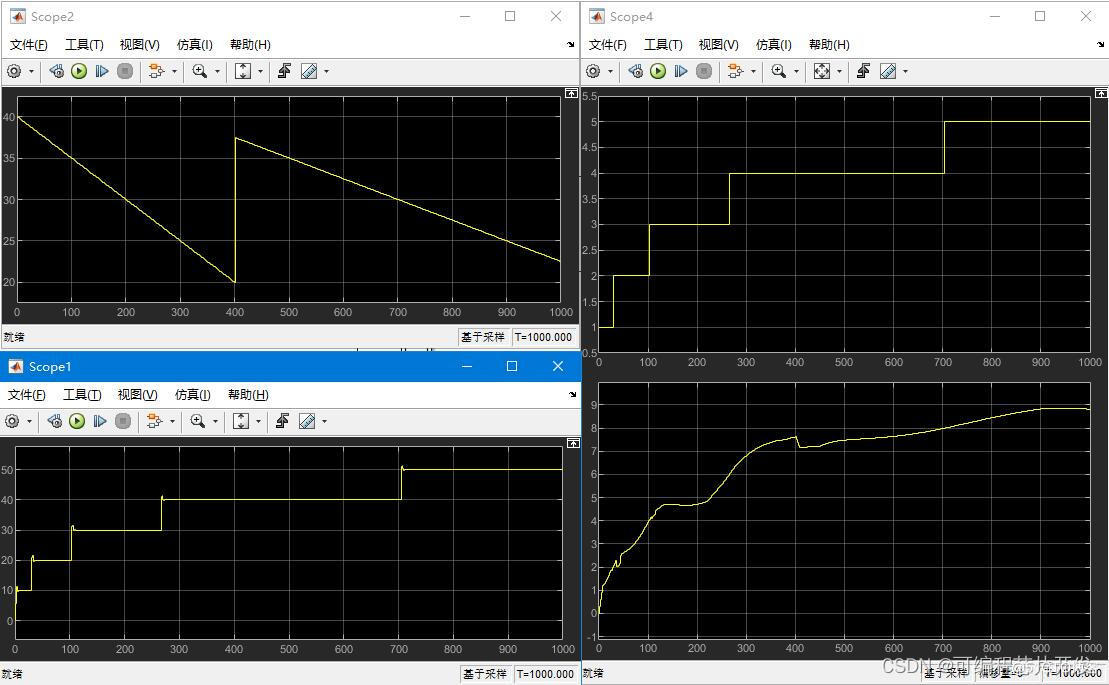The width and height of the screenshot is (1109, 685).
Task: Step forward simulation in Scope2
Action: click(102, 71)
